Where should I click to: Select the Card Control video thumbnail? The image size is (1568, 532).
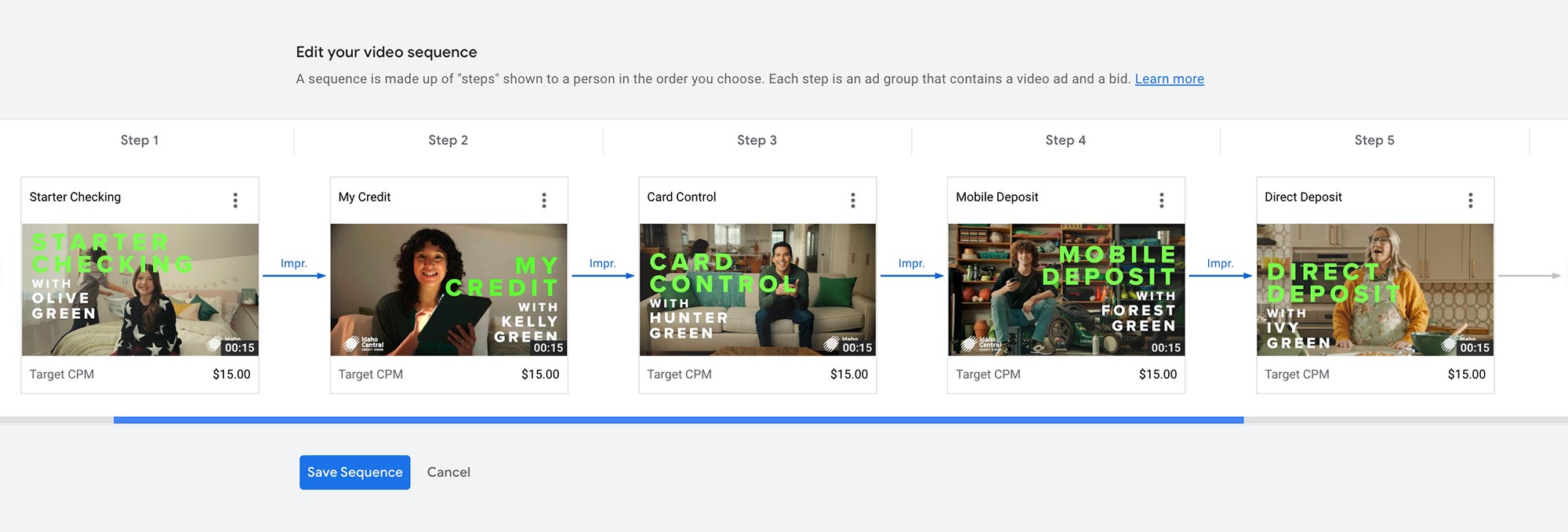(757, 290)
